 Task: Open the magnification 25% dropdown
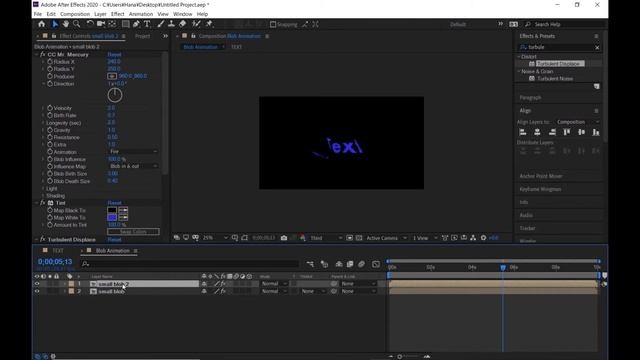215,238
